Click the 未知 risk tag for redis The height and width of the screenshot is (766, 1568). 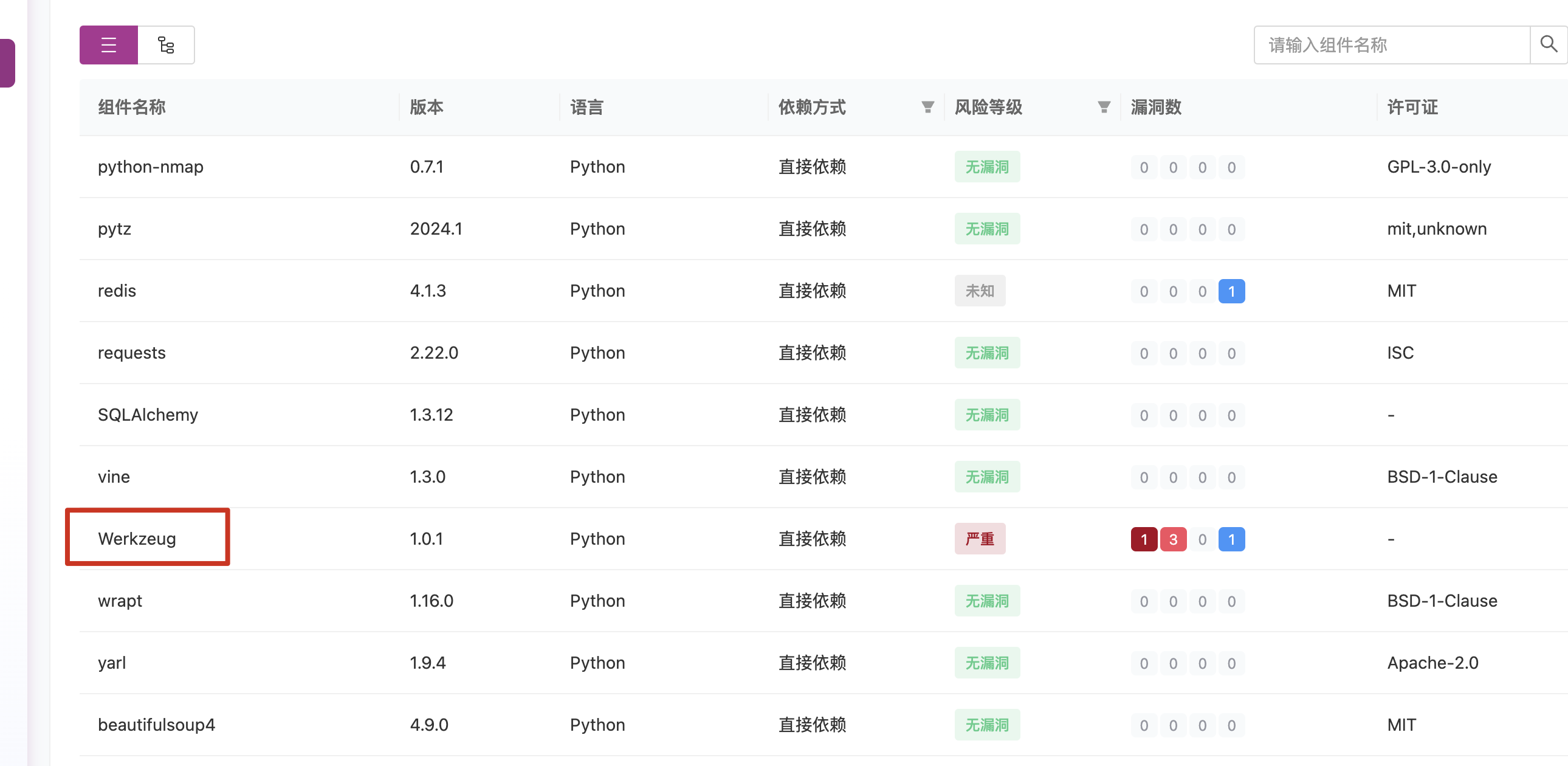click(980, 291)
